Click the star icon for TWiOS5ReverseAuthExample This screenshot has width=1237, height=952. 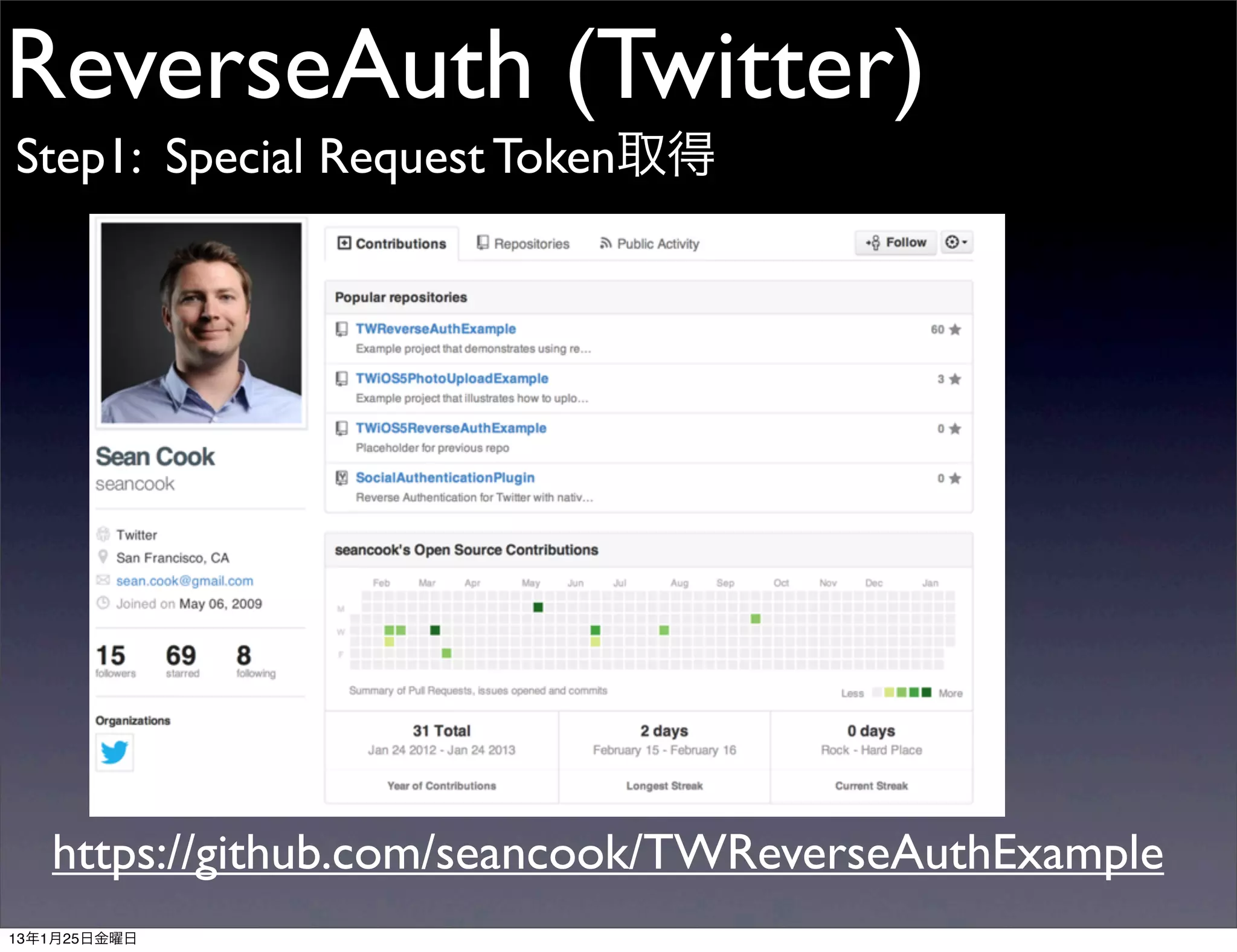tap(955, 428)
